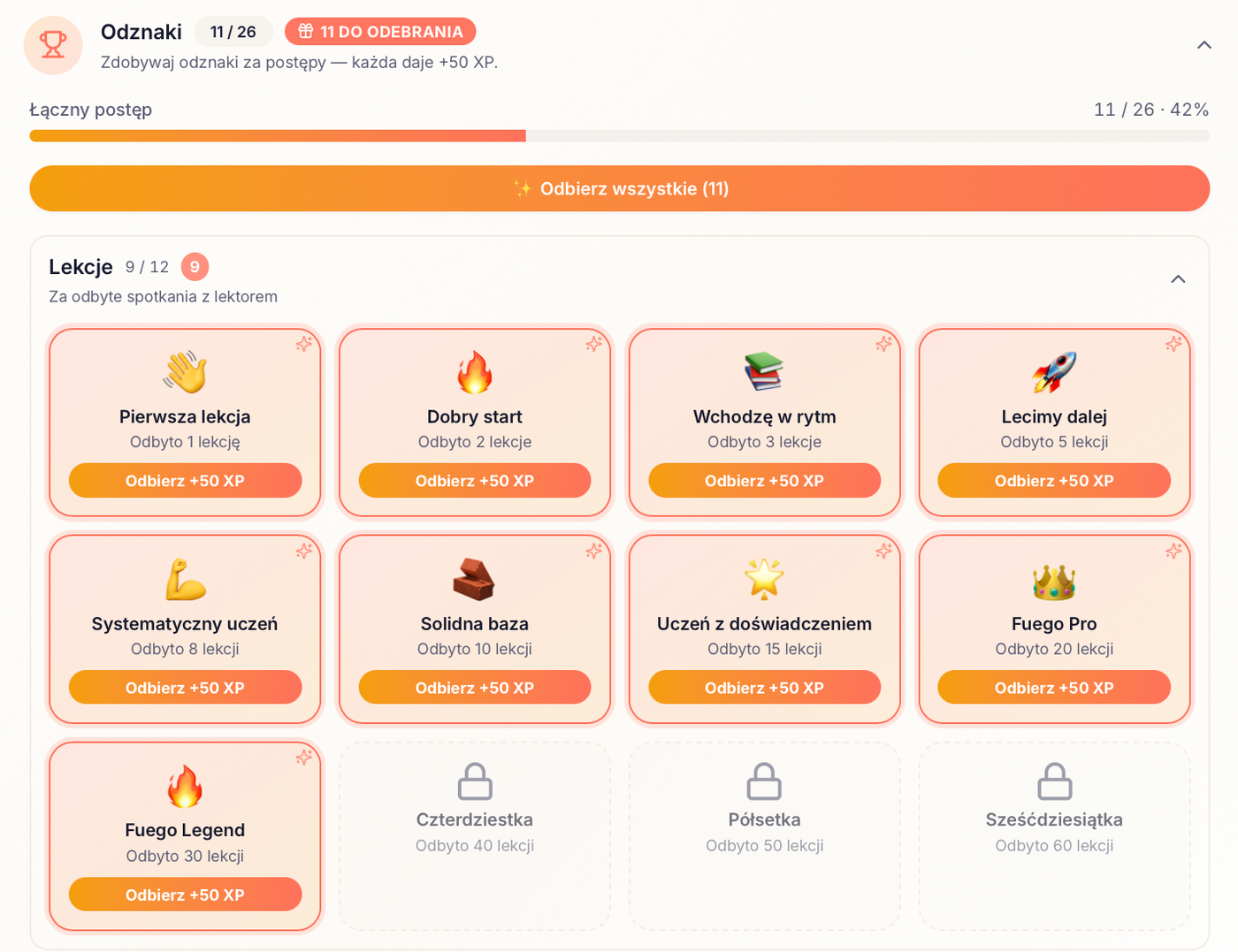Screen dimensions: 1238x952
Task: Click the sparkle icon on Systematyczny uczeń card
Action: [304, 551]
